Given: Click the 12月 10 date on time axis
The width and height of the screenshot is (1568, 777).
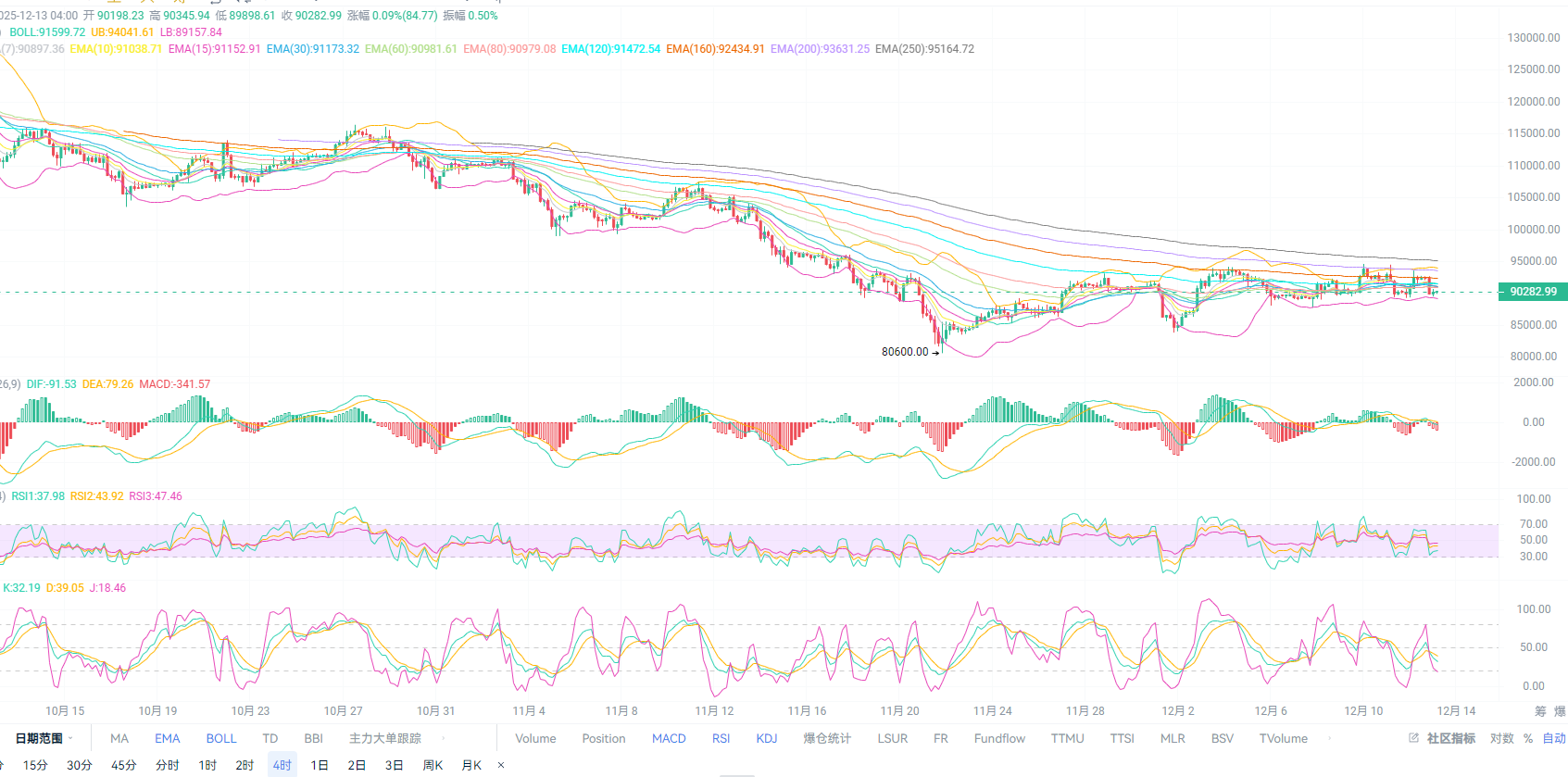Looking at the screenshot, I should click(x=1363, y=711).
